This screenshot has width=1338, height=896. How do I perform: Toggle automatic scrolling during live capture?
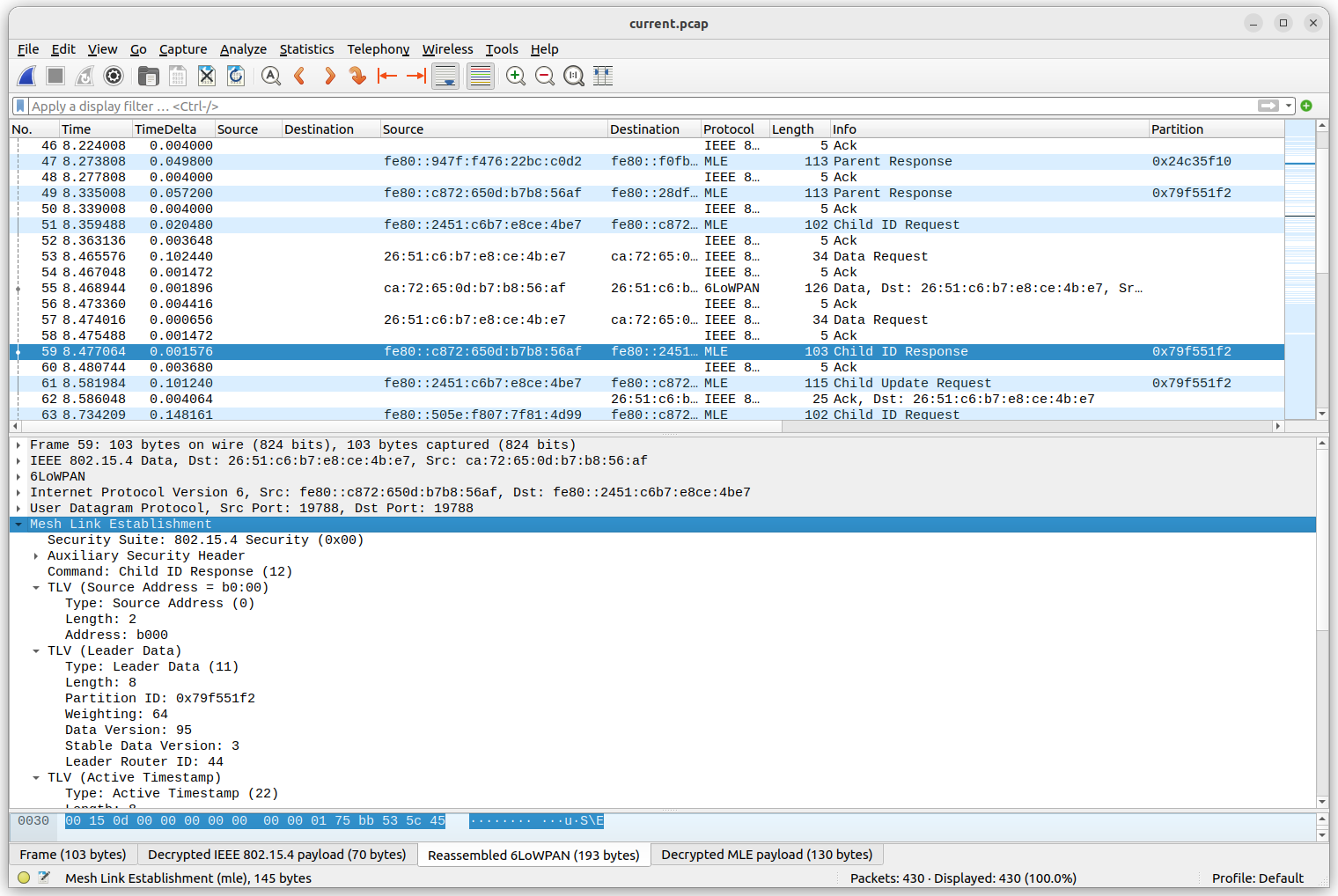[x=445, y=76]
